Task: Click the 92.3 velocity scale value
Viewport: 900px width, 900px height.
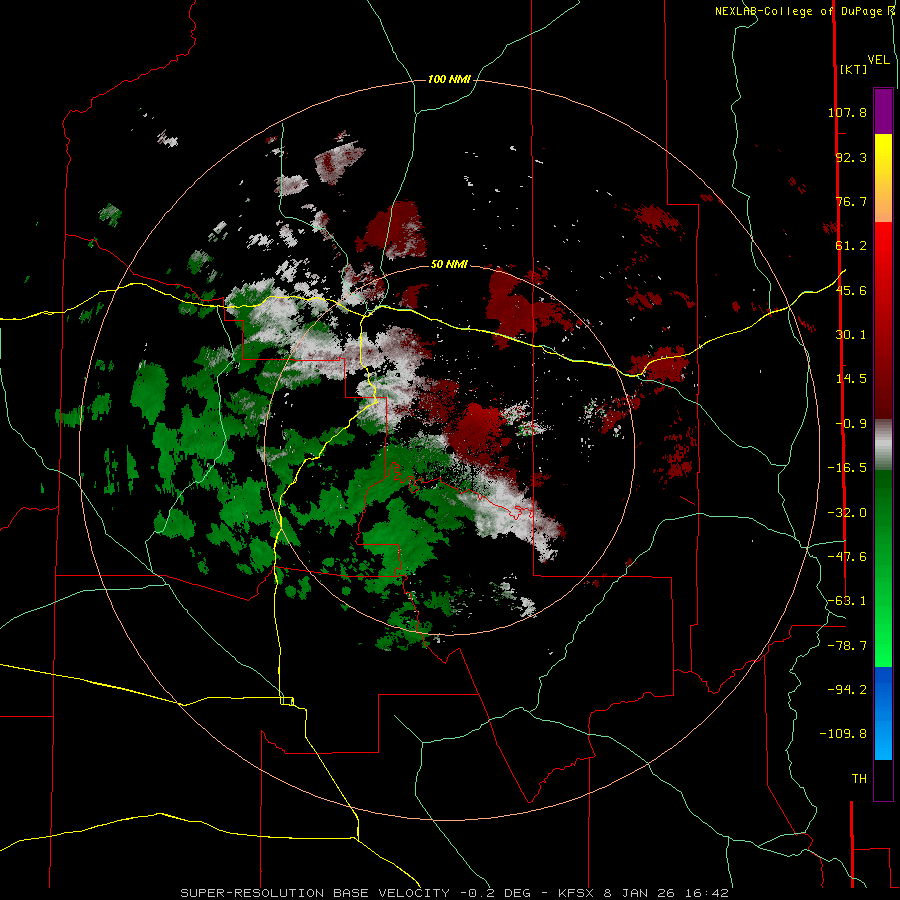Action: point(851,157)
